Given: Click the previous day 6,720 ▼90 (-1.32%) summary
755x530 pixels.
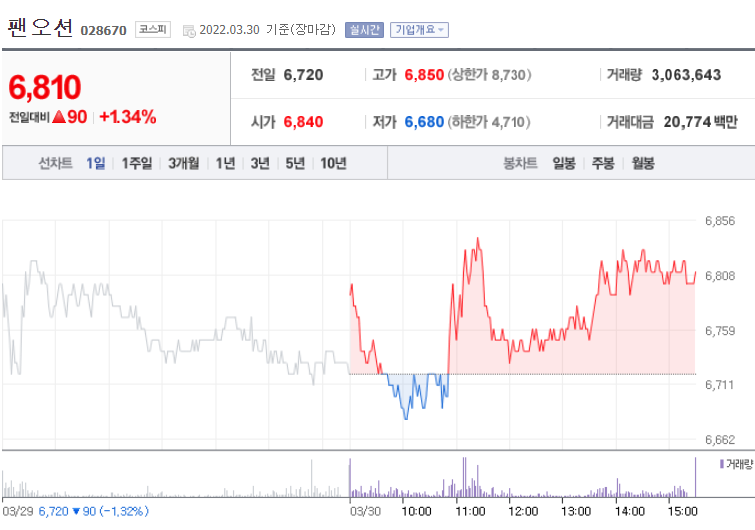Looking at the screenshot, I should click(93, 511).
